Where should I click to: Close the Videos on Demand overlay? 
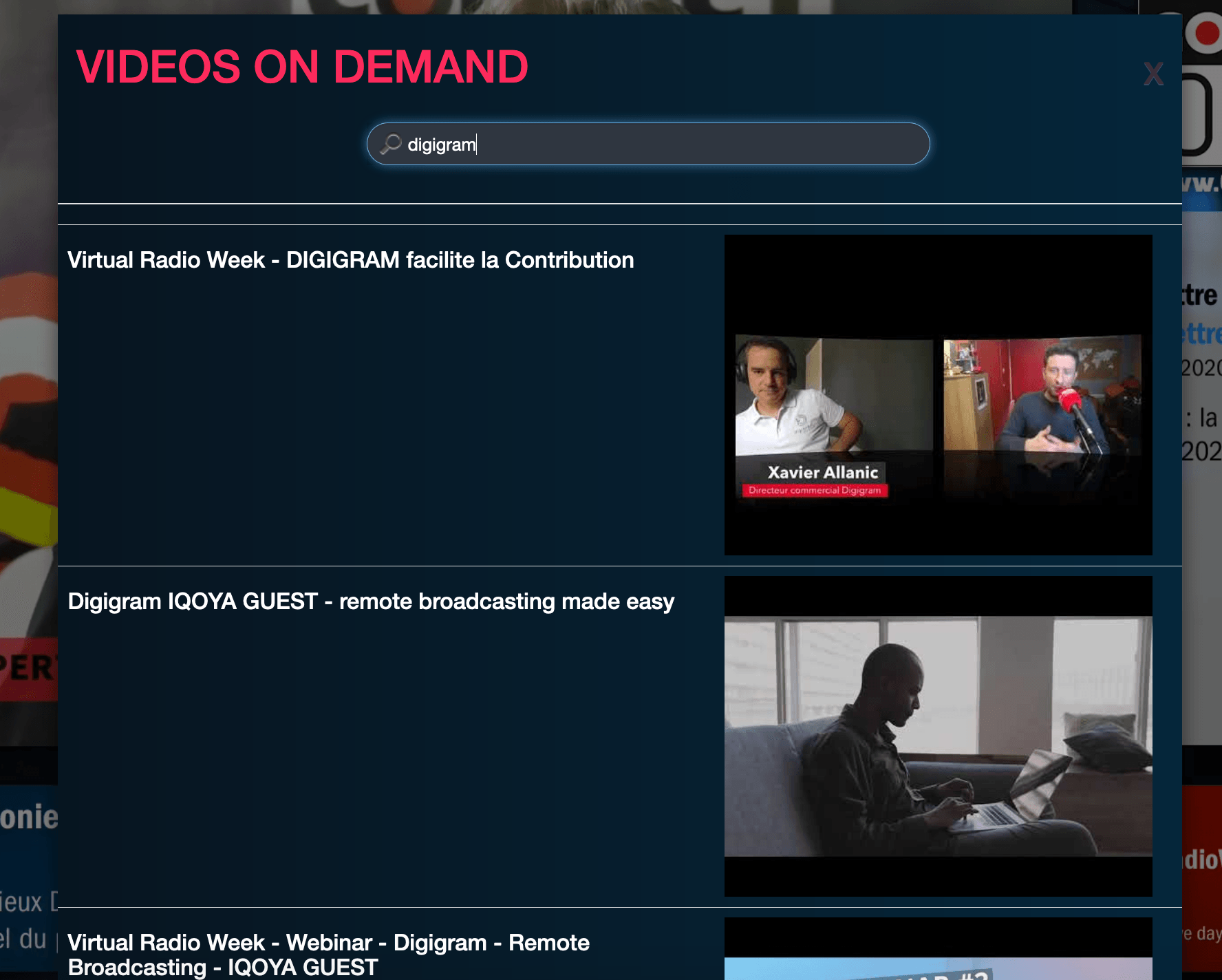pos(1153,74)
